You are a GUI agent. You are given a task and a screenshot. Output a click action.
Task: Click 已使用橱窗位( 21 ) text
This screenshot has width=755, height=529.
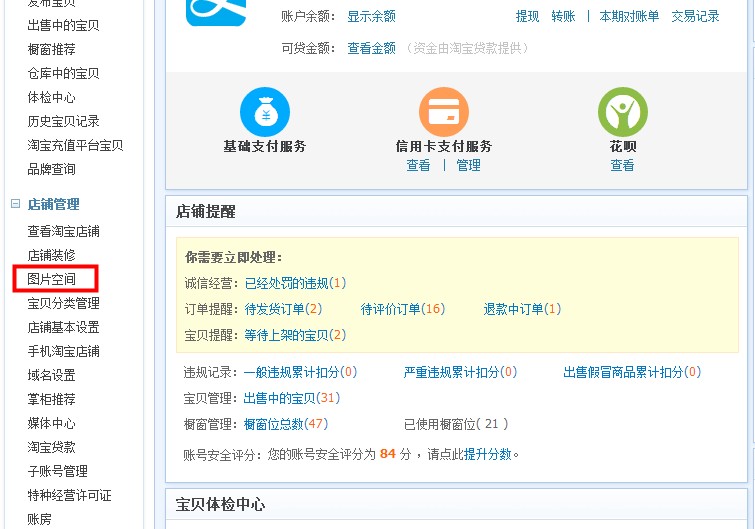[x=456, y=424]
